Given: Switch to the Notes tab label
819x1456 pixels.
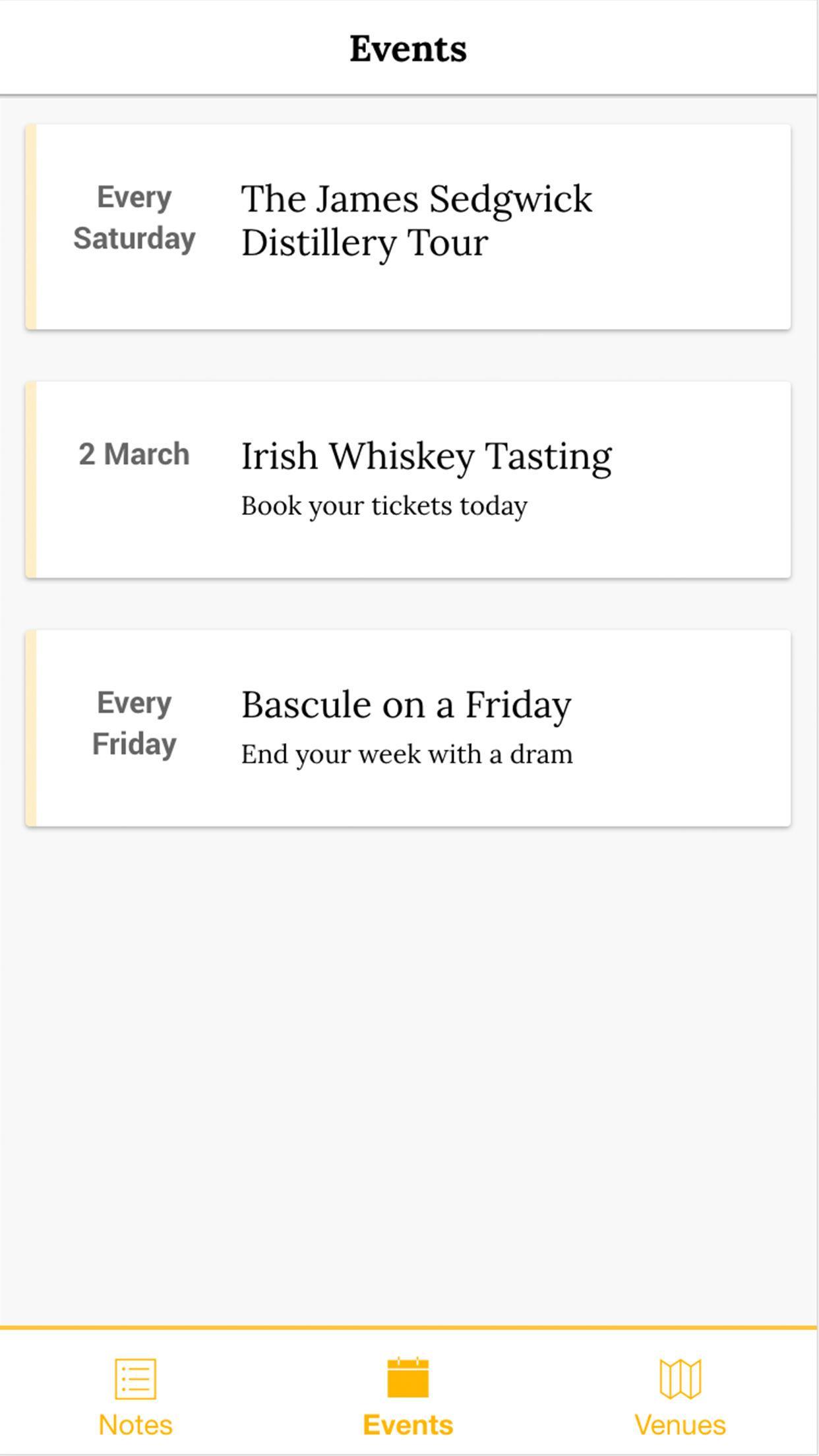Looking at the screenshot, I should click(135, 1425).
